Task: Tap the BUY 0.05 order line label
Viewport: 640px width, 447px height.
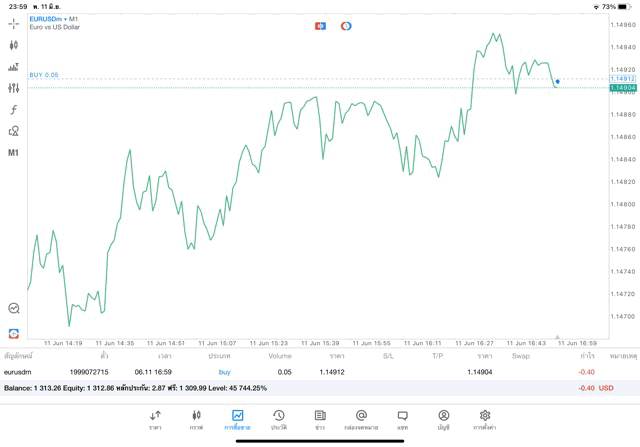Action: pyautogui.click(x=44, y=75)
